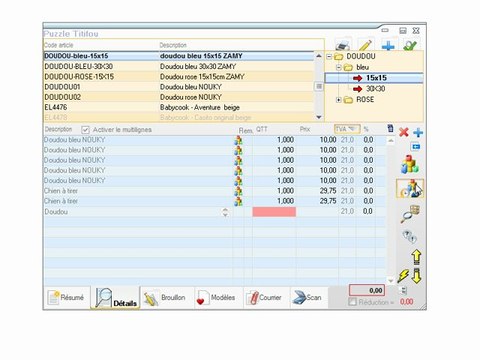Image resolution: width=480 pixels, height=360 pixels.
Task: Click price 29,75 on first Chien à tirer line
Action: point(328,191)
